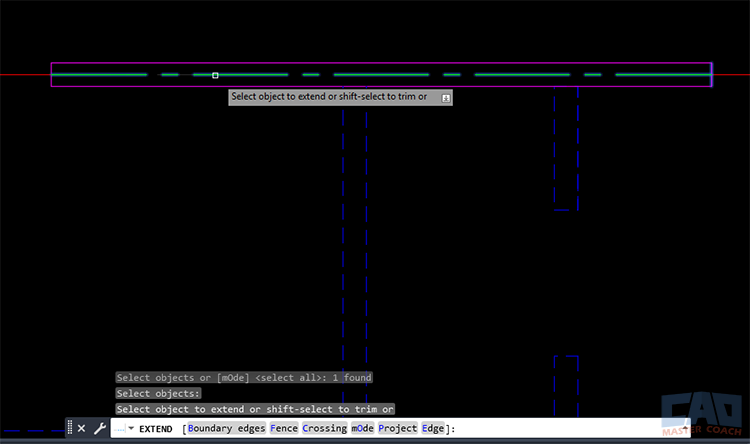
Task: Open command line customize wrench icon
Action: [99, 428]
